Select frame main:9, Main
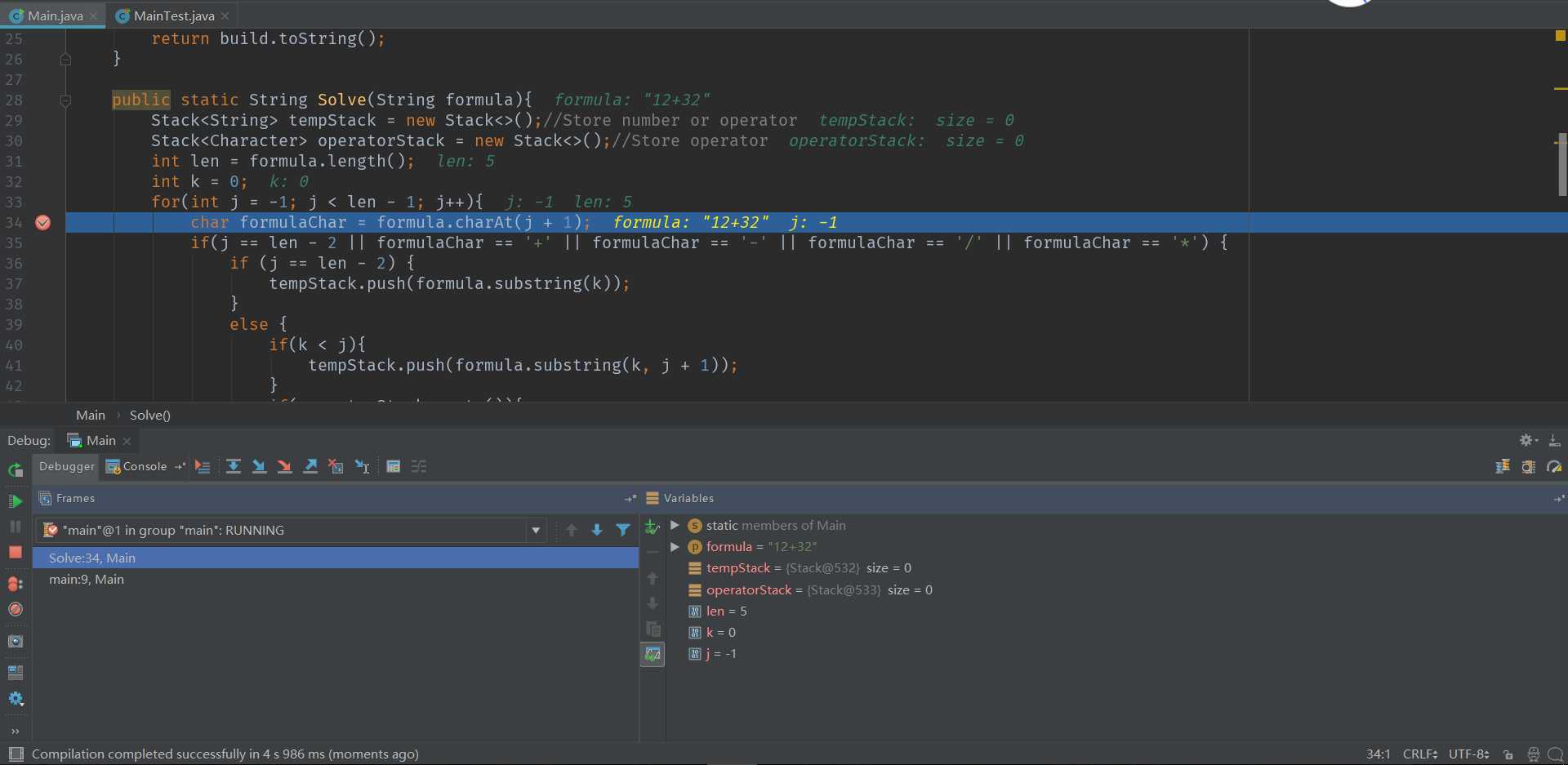This screenshot has width=1568, height=765. coord(335,579)
